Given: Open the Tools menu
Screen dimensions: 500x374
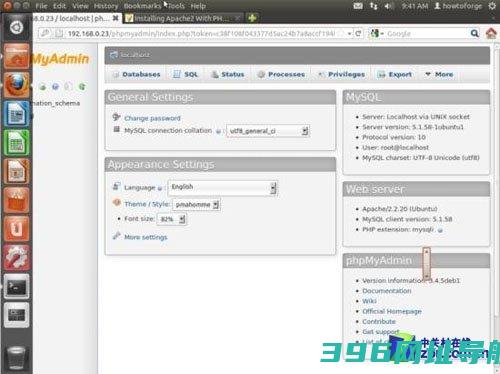Looking at the screenshot, I should point(176,6).
